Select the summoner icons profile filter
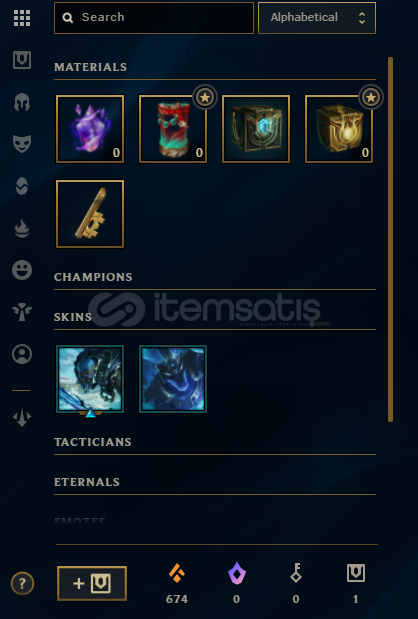The width and height of the screenshot is (418, 619). click(x=22, y=354)
